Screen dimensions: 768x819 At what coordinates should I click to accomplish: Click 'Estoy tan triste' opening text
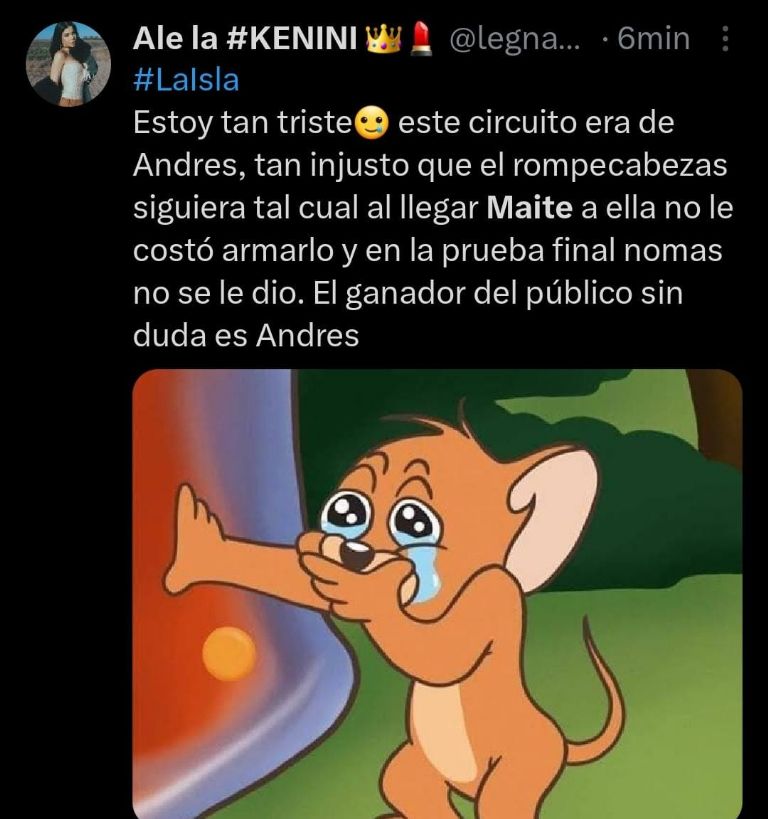pyautogui.click(x=243, y=124)
